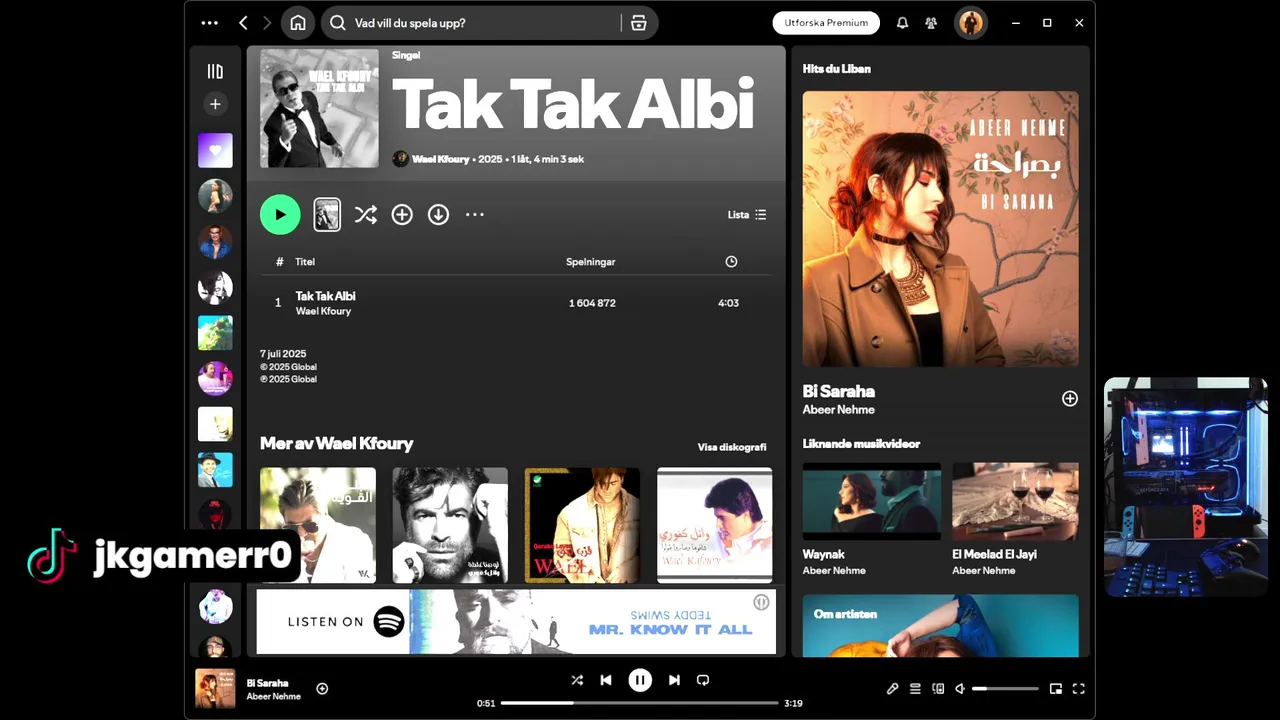The image size is (1280, 720).
Task: Toggle shuffle in the player bar
Action: coord(577,680)
